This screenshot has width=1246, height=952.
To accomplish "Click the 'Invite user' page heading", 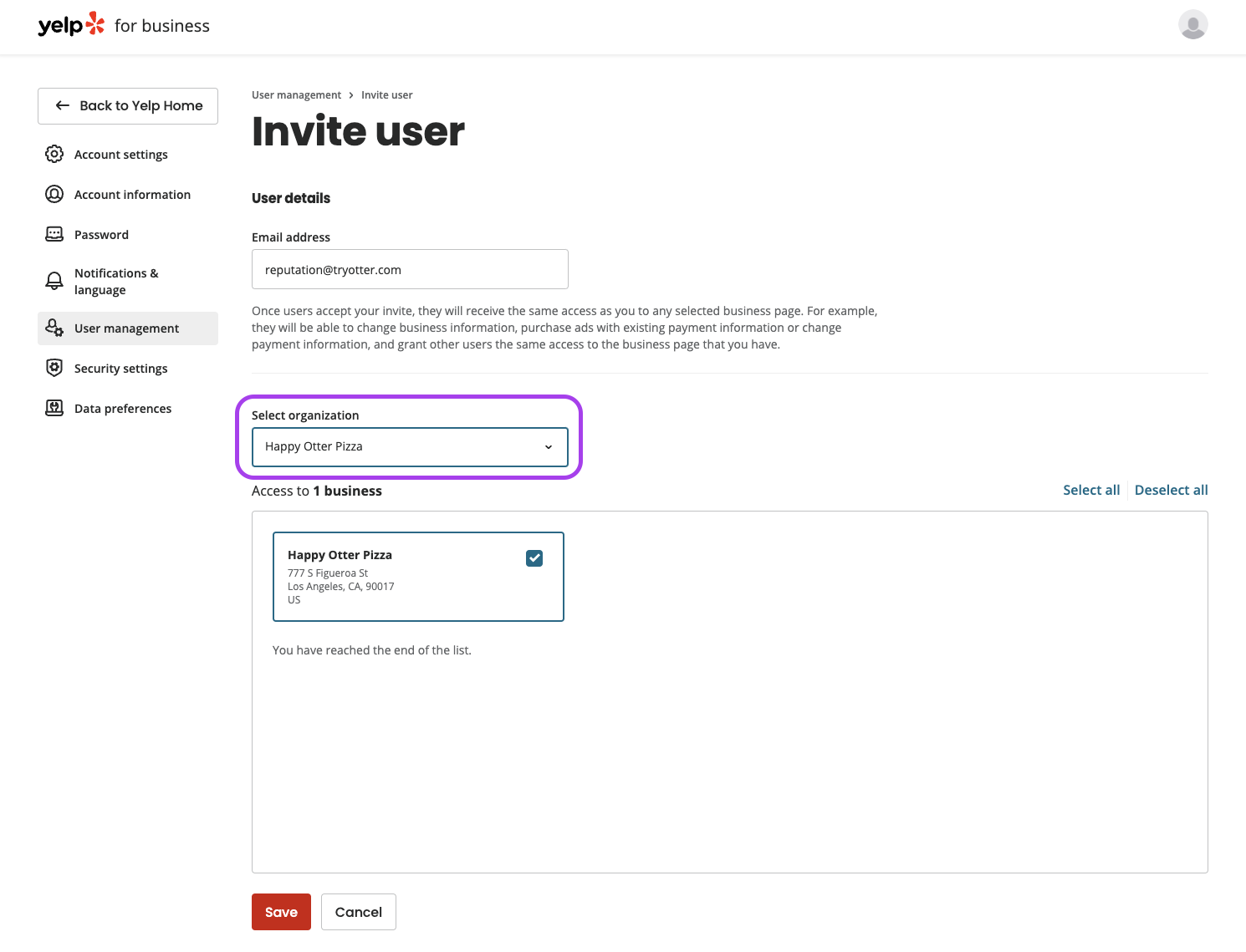I will pos(358,131).
